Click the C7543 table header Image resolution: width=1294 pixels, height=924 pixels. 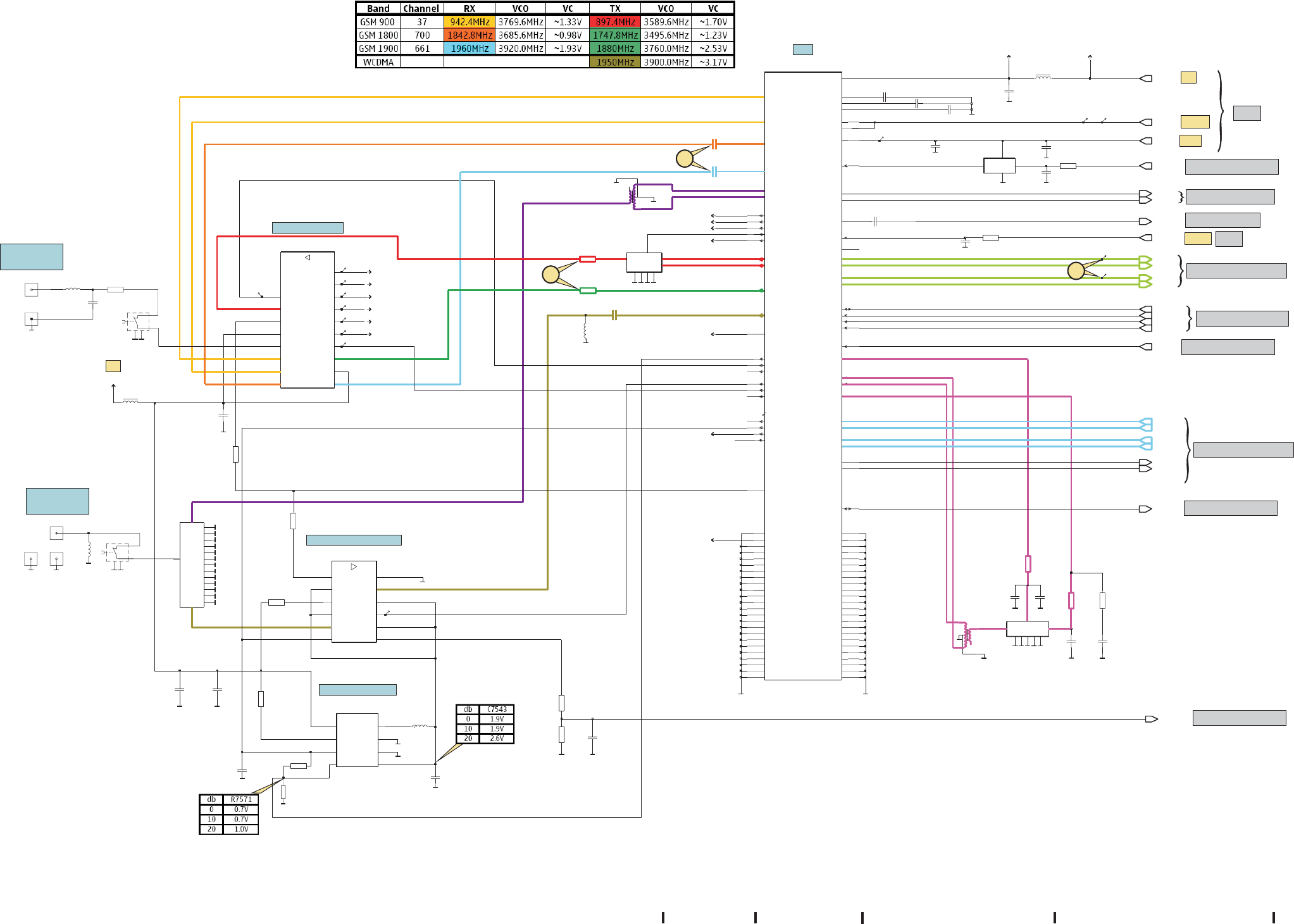point(497,709)
